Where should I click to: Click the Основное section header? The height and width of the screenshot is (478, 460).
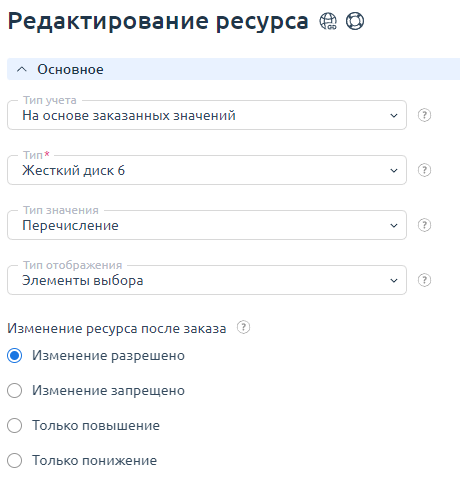tap(233, 69)
